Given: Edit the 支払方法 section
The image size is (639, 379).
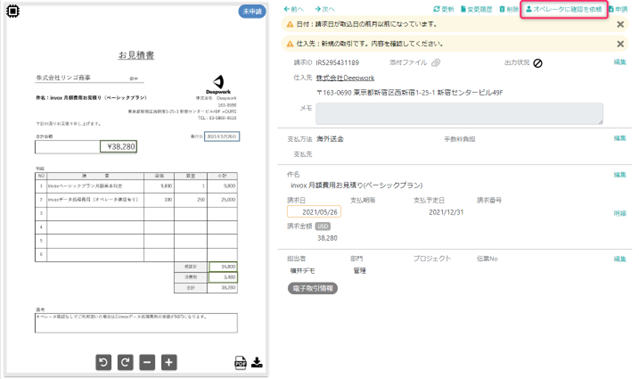Looking at the screenshot, I should tap(620, 138).
